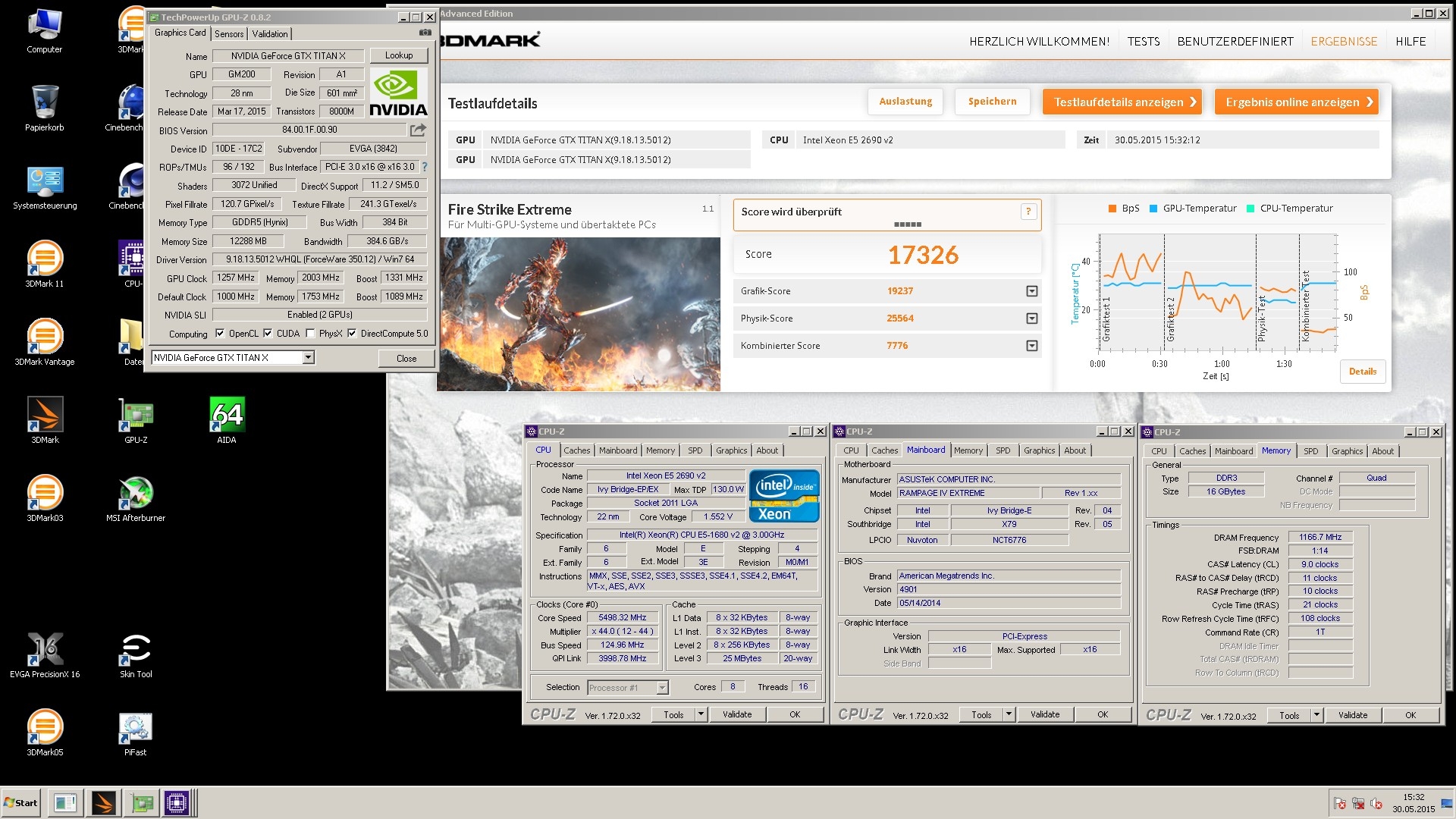Click the first taskbar app button next to Start
1456x819 pixels.
(x=65, y=802)
